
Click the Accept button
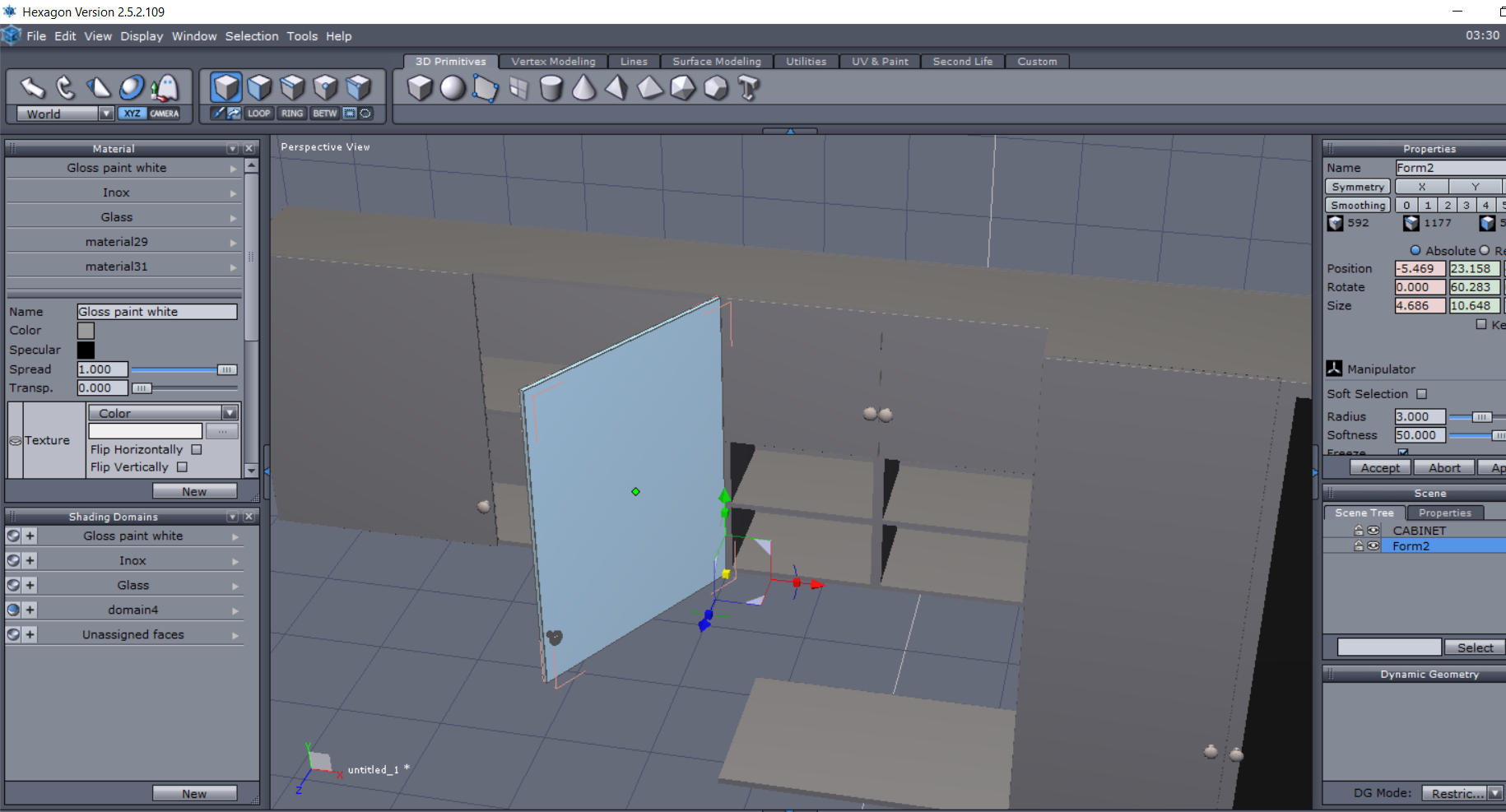tap(1380, 467)
